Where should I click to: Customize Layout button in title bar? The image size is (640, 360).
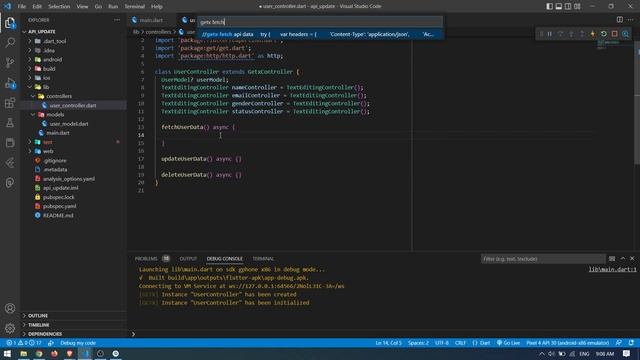pyautogui.click(x=577, y=6)
